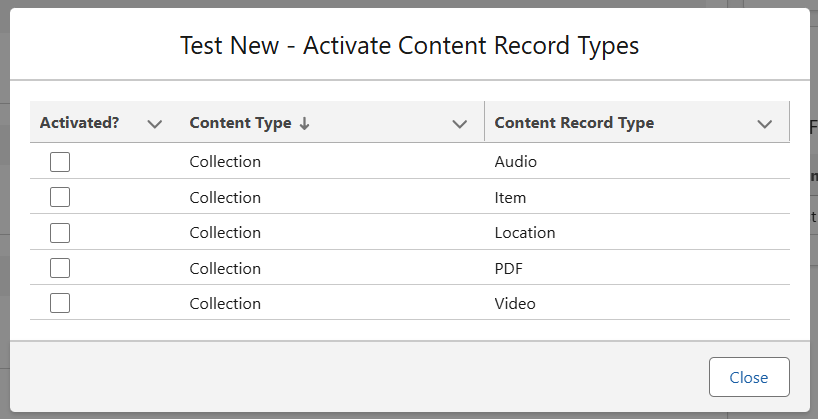Tick the Video row Activated checkbox
The width and height of the screenshot is (818, 419).
click(60, 303)
